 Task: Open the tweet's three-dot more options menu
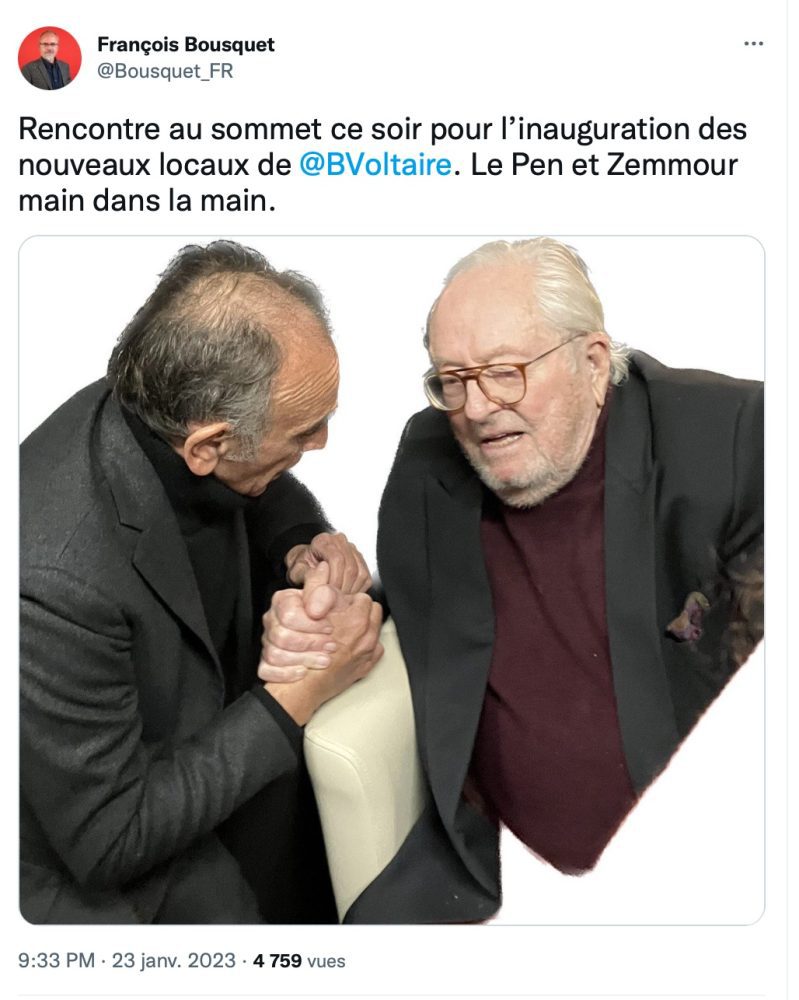(753, 43)
